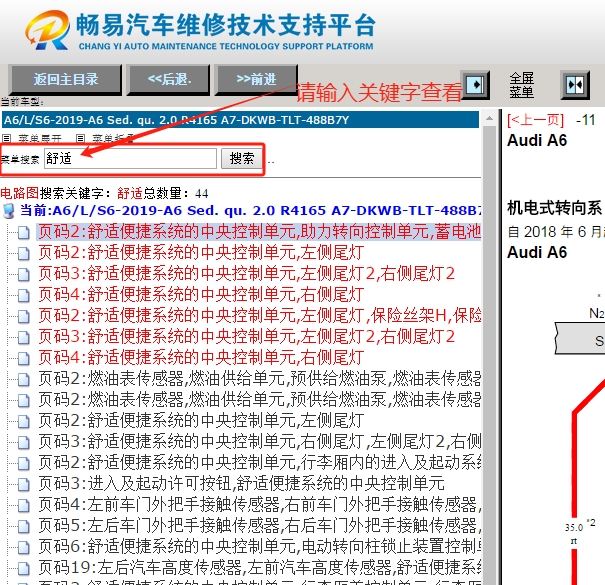Click the page icon of the highlighted 页码2 entry
The height and width of the screenshot is (585, 605).
pyautogui.click(x=25, y=232)
